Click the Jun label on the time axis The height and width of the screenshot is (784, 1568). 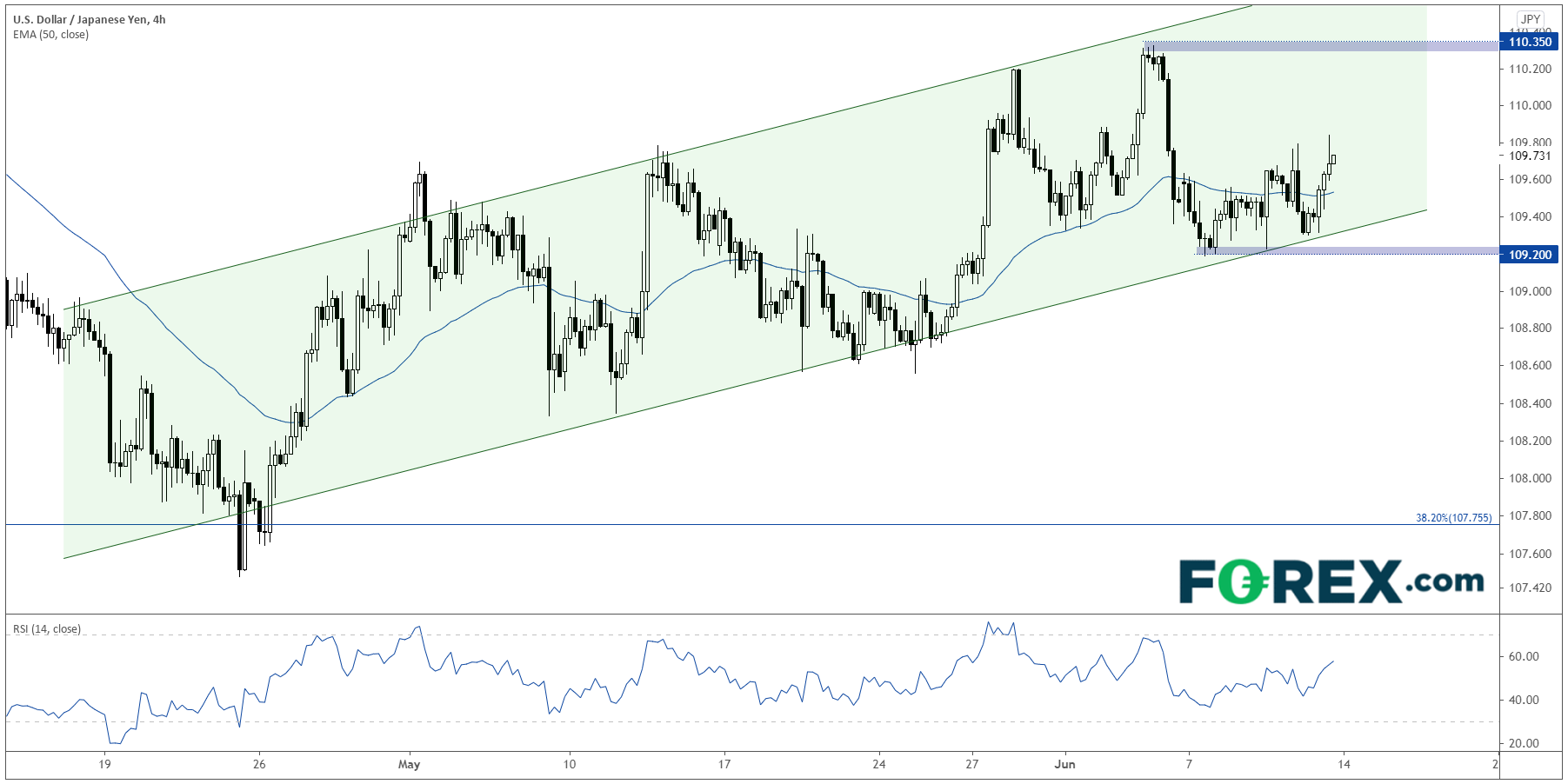click(1064, 765)
